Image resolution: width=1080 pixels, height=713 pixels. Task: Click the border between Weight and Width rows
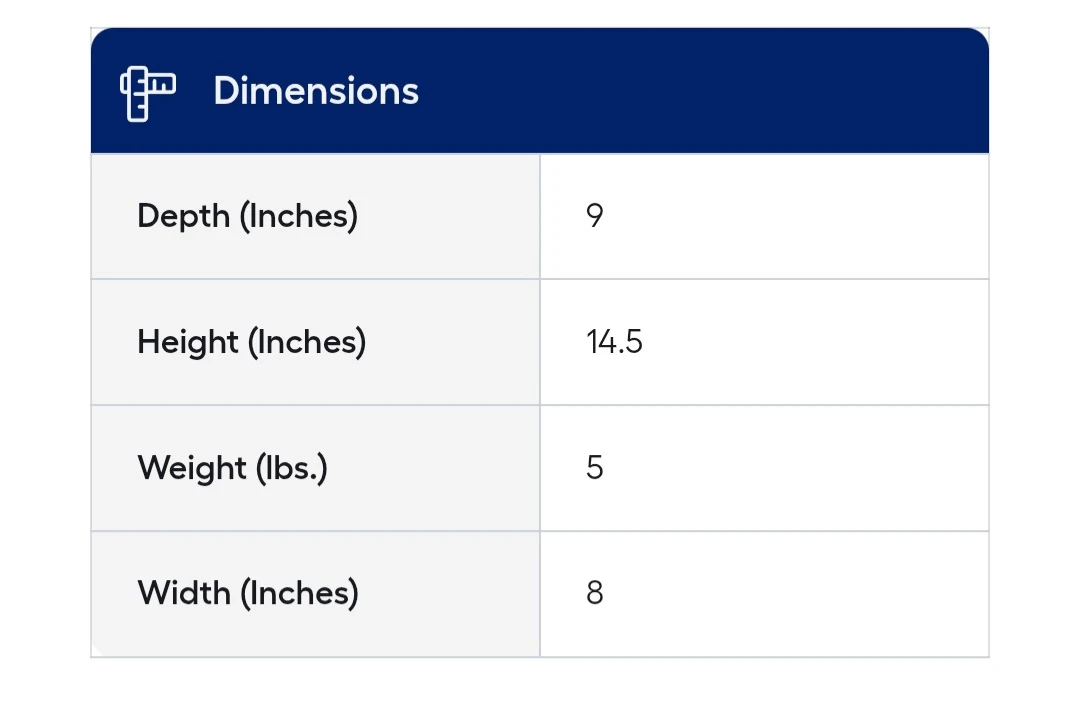[x=540, y=531]
